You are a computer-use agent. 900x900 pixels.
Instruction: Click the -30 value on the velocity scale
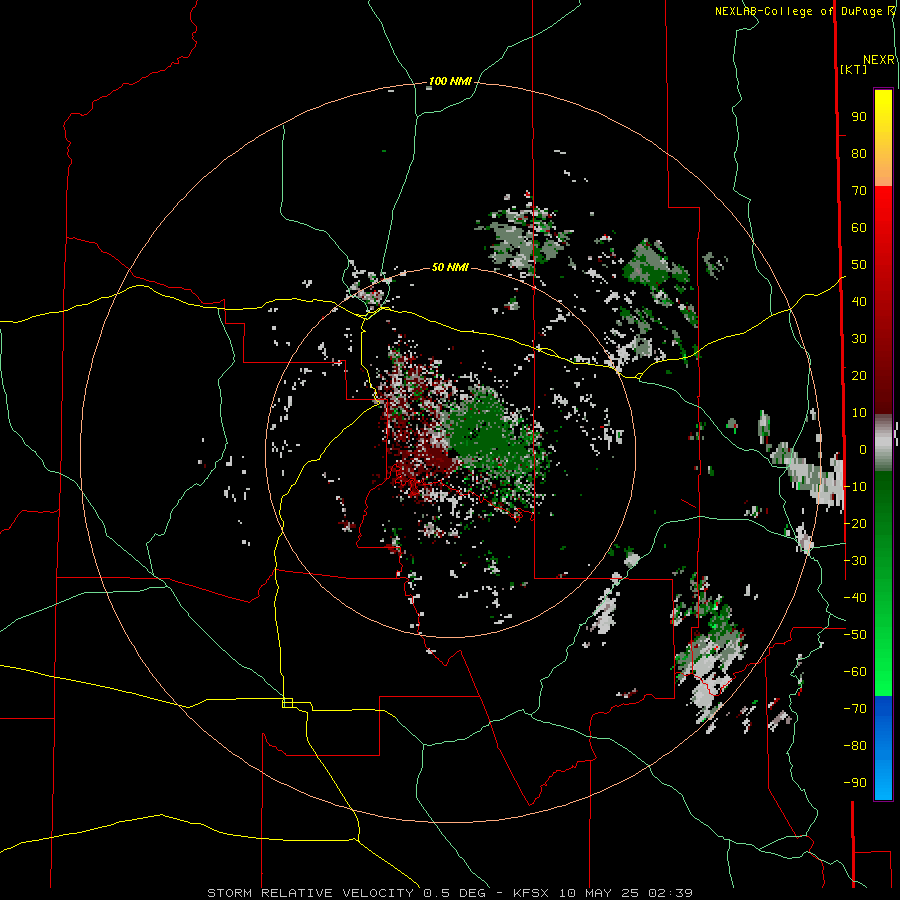pyautogui.click(x=855, y=561)
